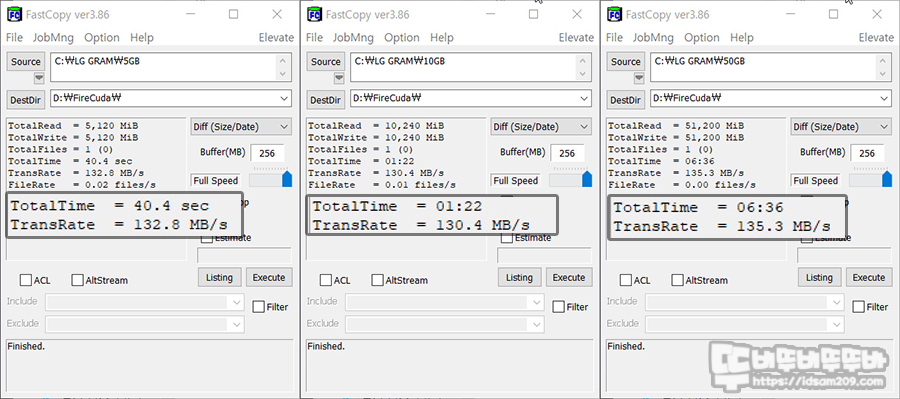This screenshot has height=399, width=900.
Task: Toggle the ACL checkbox in the 50GB window
Action: (x=626, y=280)
